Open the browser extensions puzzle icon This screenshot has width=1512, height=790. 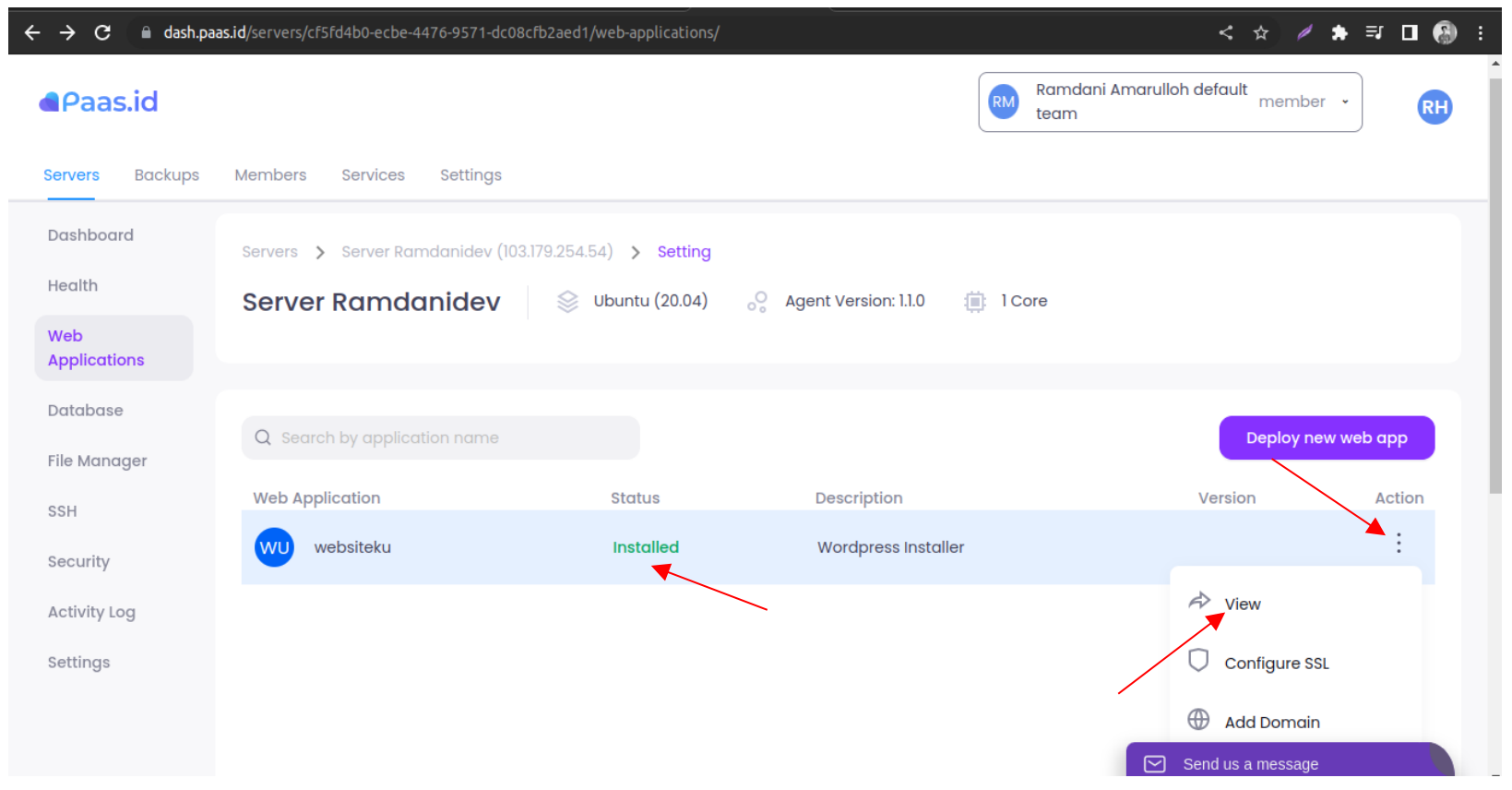pyautogui.click(x=1339, y=33)
